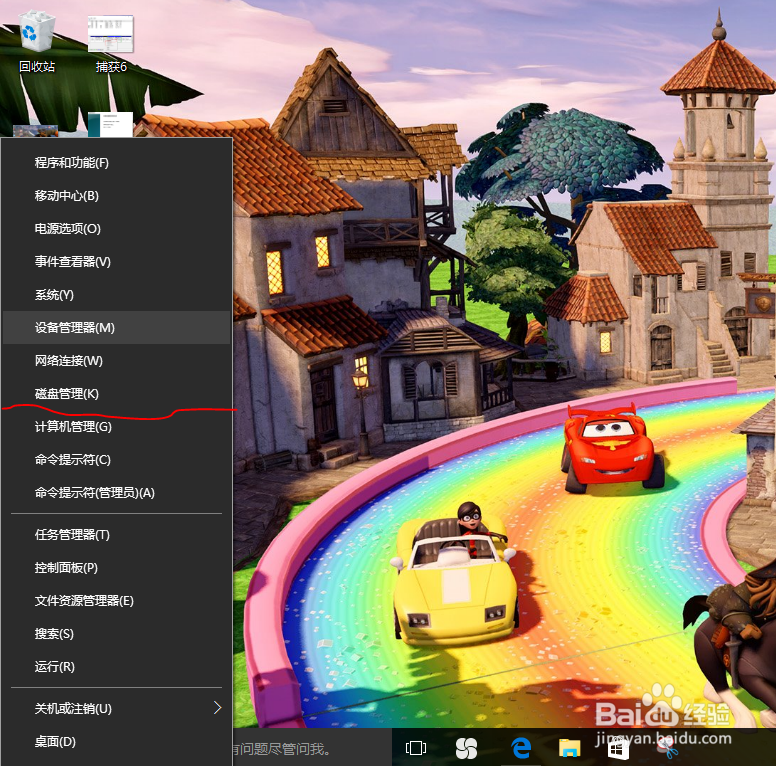Open Microsoft Edge from the taskbar
The height and width of the screenshot is (766, 776).
click(521, 748)
